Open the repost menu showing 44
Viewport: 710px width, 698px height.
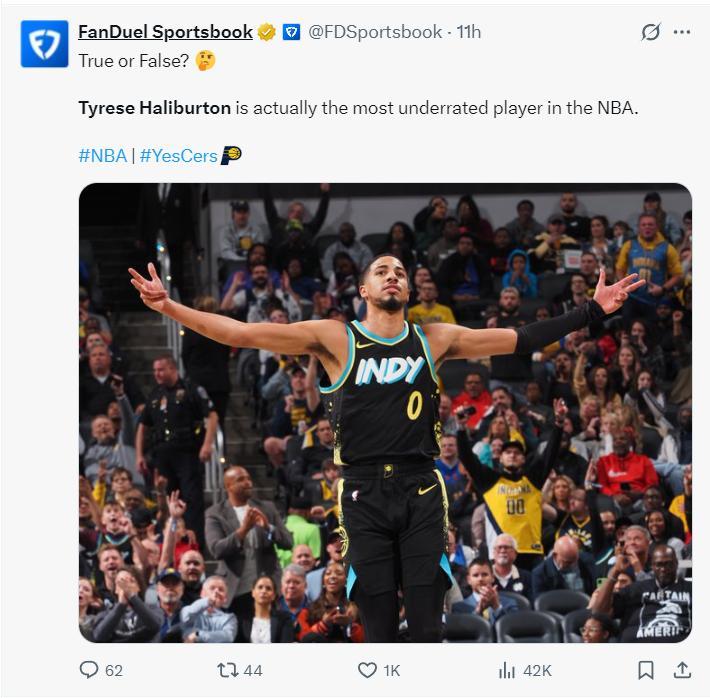228,670
